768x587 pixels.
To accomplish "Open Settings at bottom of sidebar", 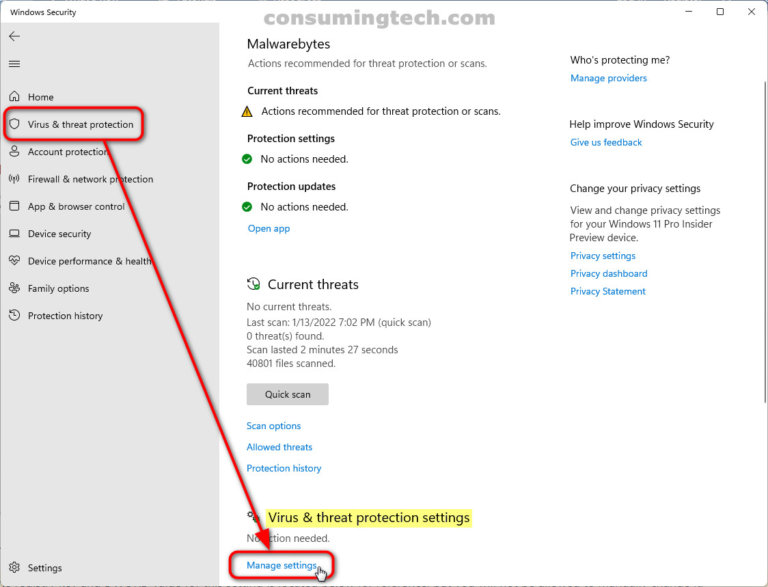I will click(44, 568).
